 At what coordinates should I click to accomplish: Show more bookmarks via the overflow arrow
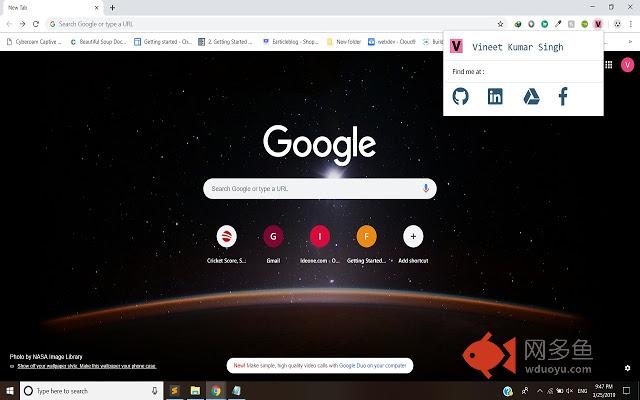pos(630,42)
